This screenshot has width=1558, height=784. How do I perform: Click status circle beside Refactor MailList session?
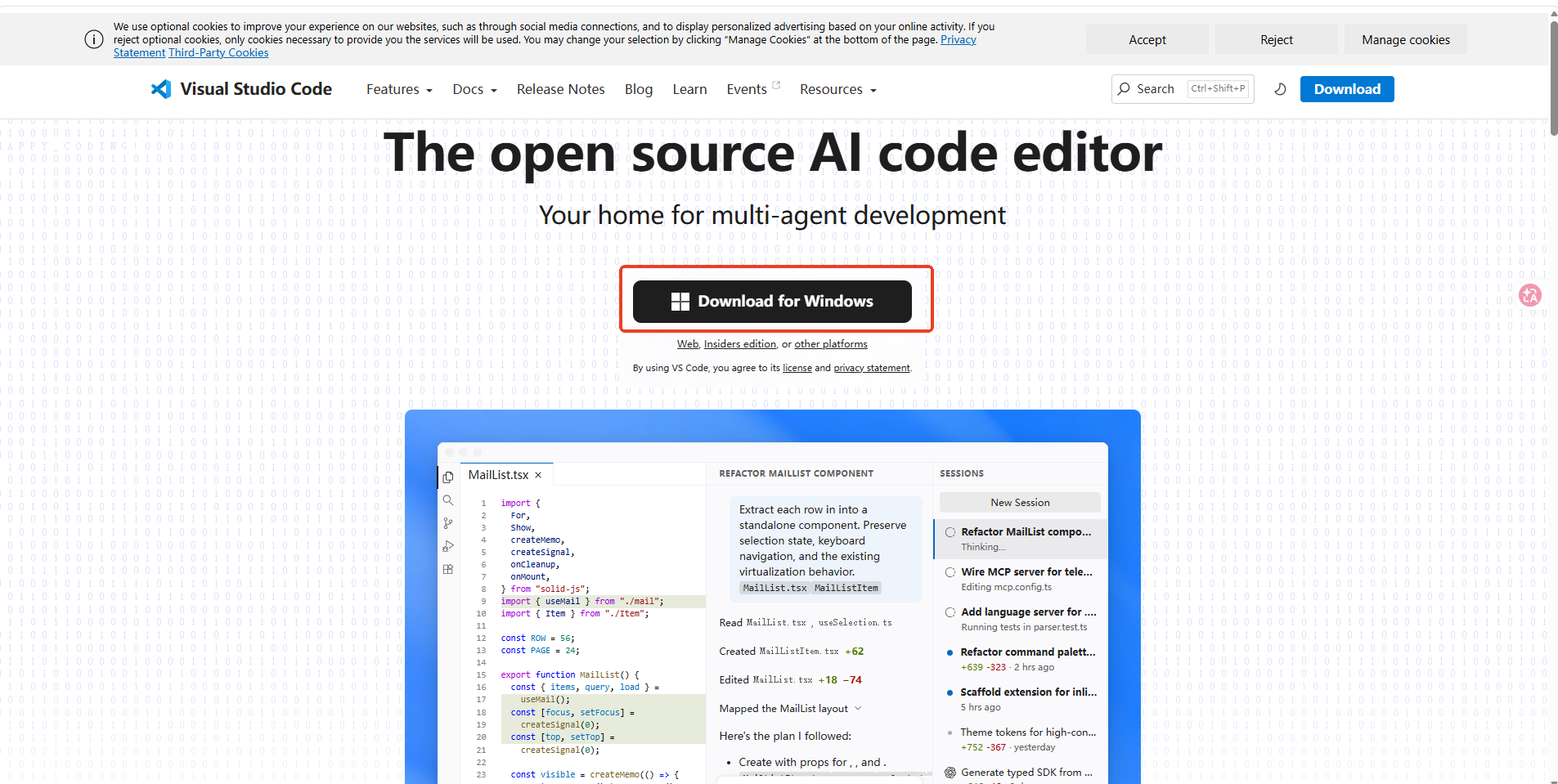pyautogui.click(x=950, y=532)
